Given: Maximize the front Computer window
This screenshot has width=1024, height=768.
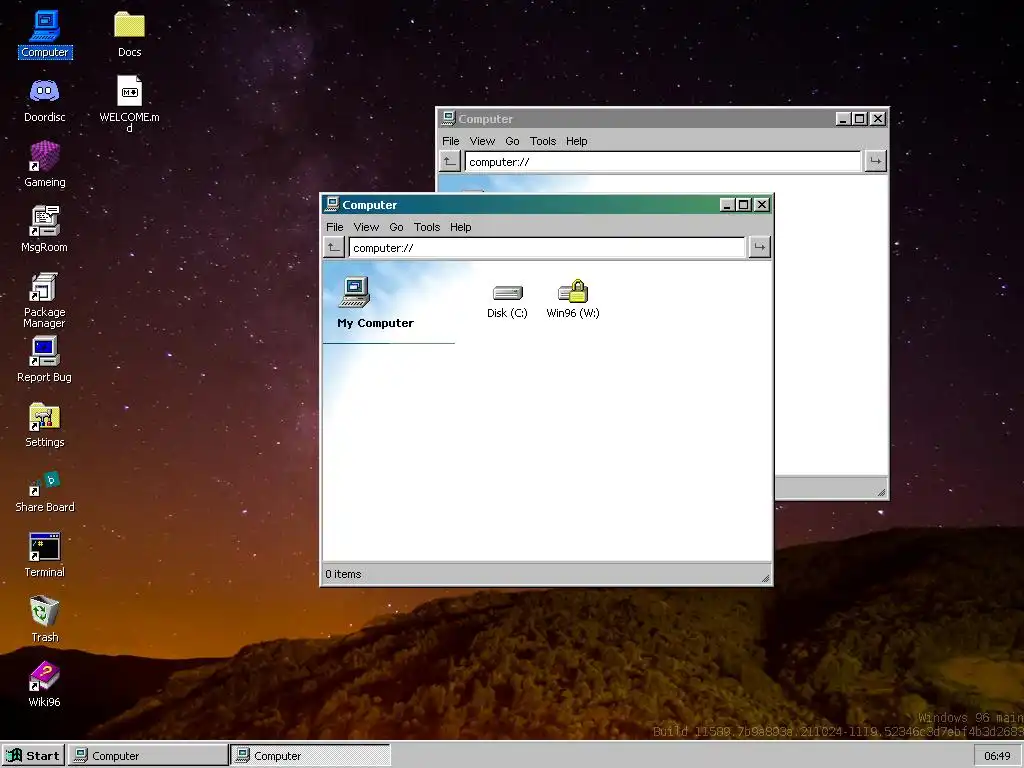Looking at the screenshot, I should tap(743, 205).
